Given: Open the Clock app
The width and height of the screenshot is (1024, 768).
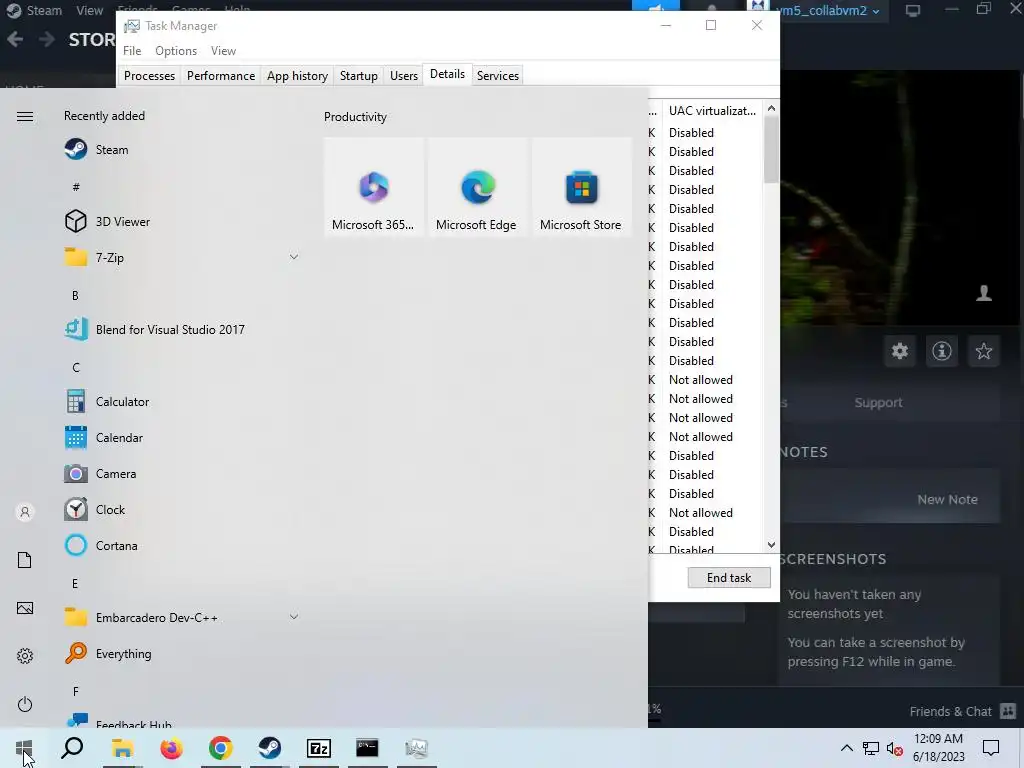Looking at the screenshot, I should pyautogui.click(x=95, y=509).
